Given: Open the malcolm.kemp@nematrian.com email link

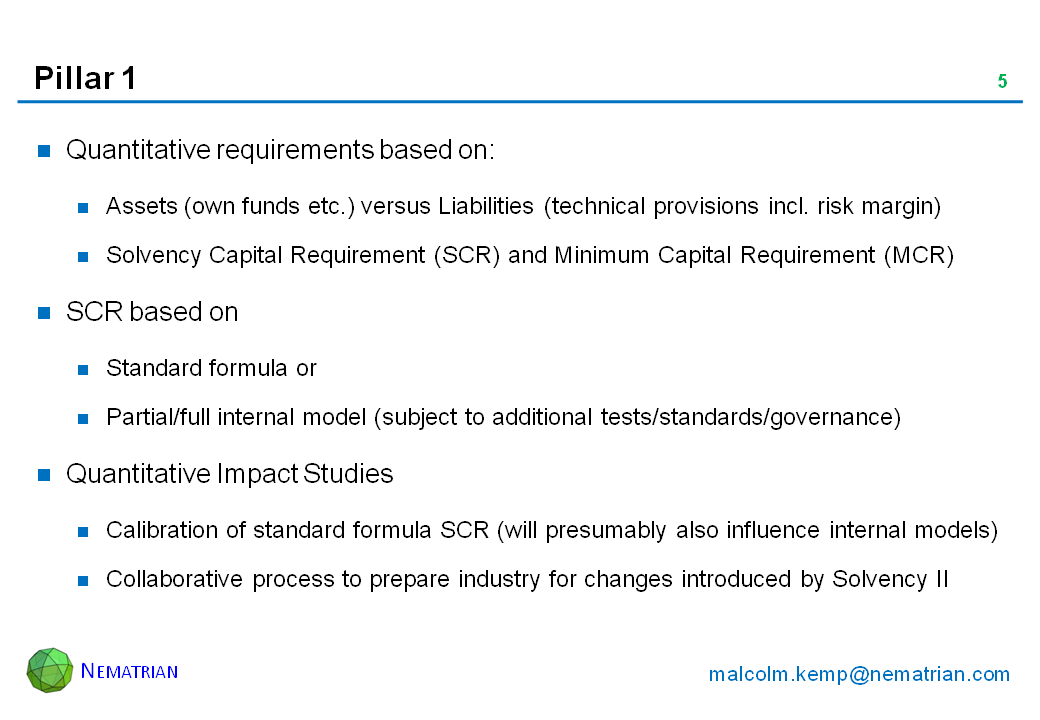Looking at the screenshot, I should (859, 675).
